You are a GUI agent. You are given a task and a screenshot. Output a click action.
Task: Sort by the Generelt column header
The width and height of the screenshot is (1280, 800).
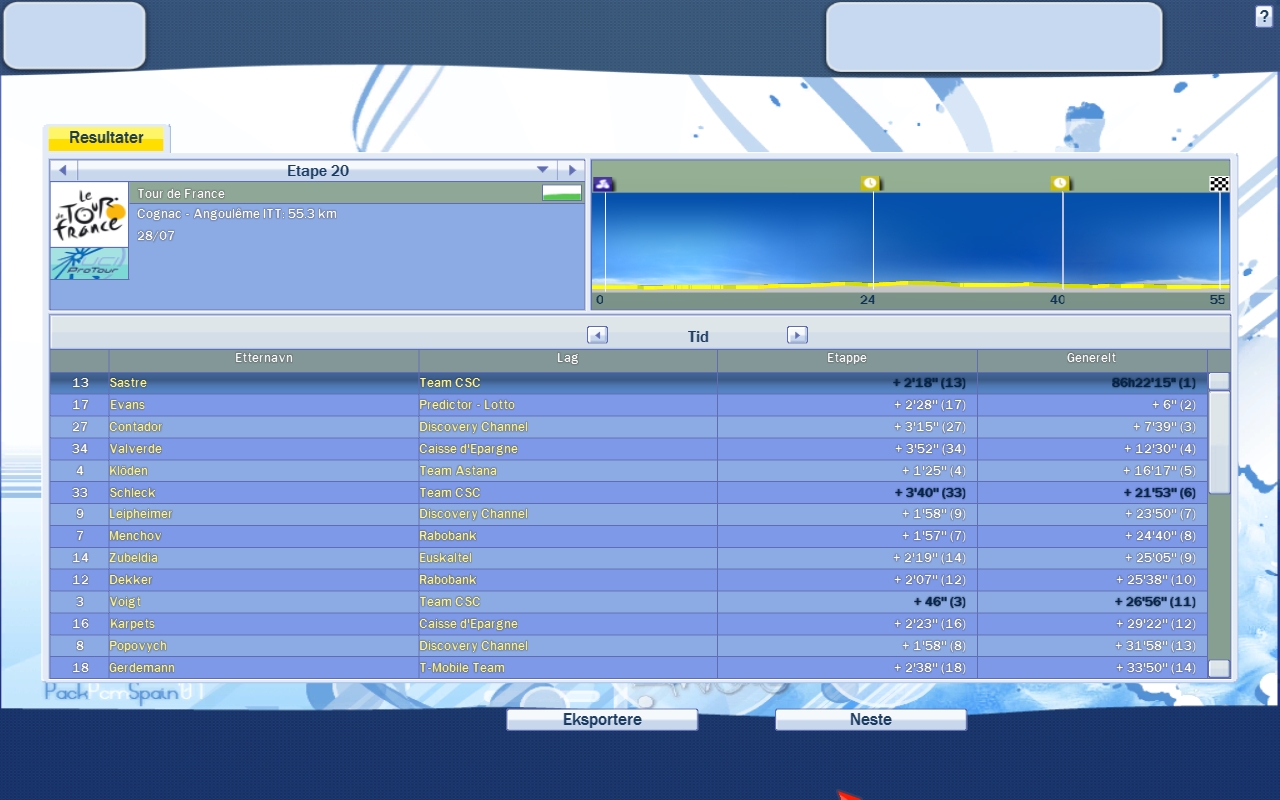pyautogui.click(x=1091, y=358)
